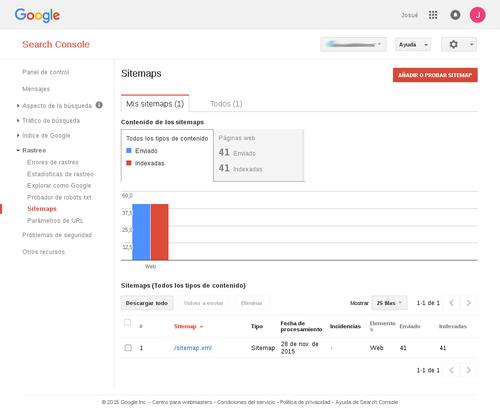The width and height of the screenshot is (500, 408).
Task: Open Explorar como Google
Action: coord(59,185)
